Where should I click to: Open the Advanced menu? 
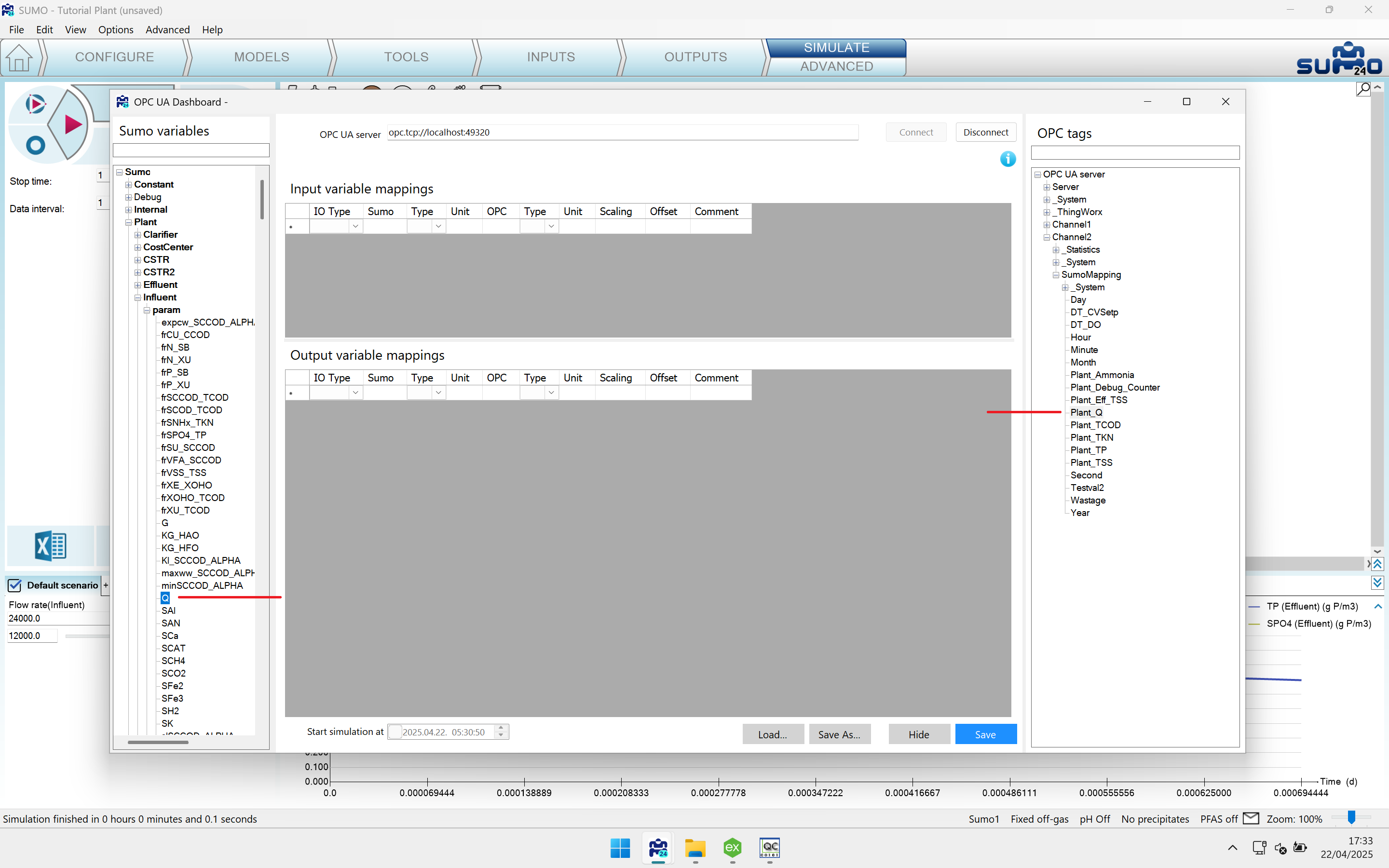coord(168,30)
